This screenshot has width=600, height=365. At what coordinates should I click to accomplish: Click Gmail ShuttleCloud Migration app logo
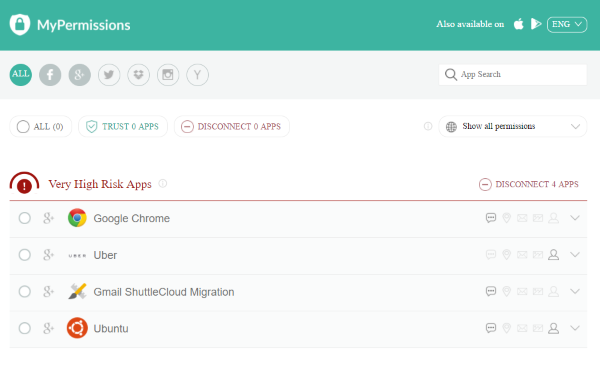point(77,292)
